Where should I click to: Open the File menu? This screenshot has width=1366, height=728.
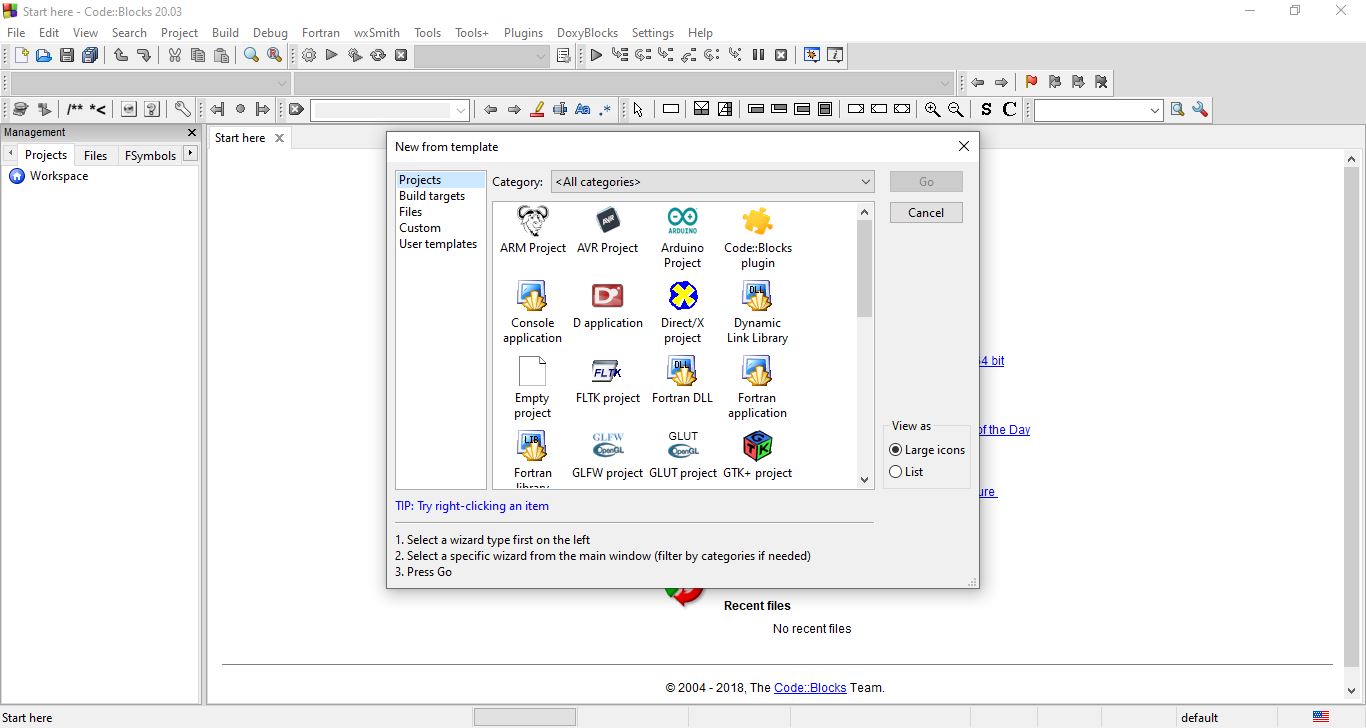16,33
